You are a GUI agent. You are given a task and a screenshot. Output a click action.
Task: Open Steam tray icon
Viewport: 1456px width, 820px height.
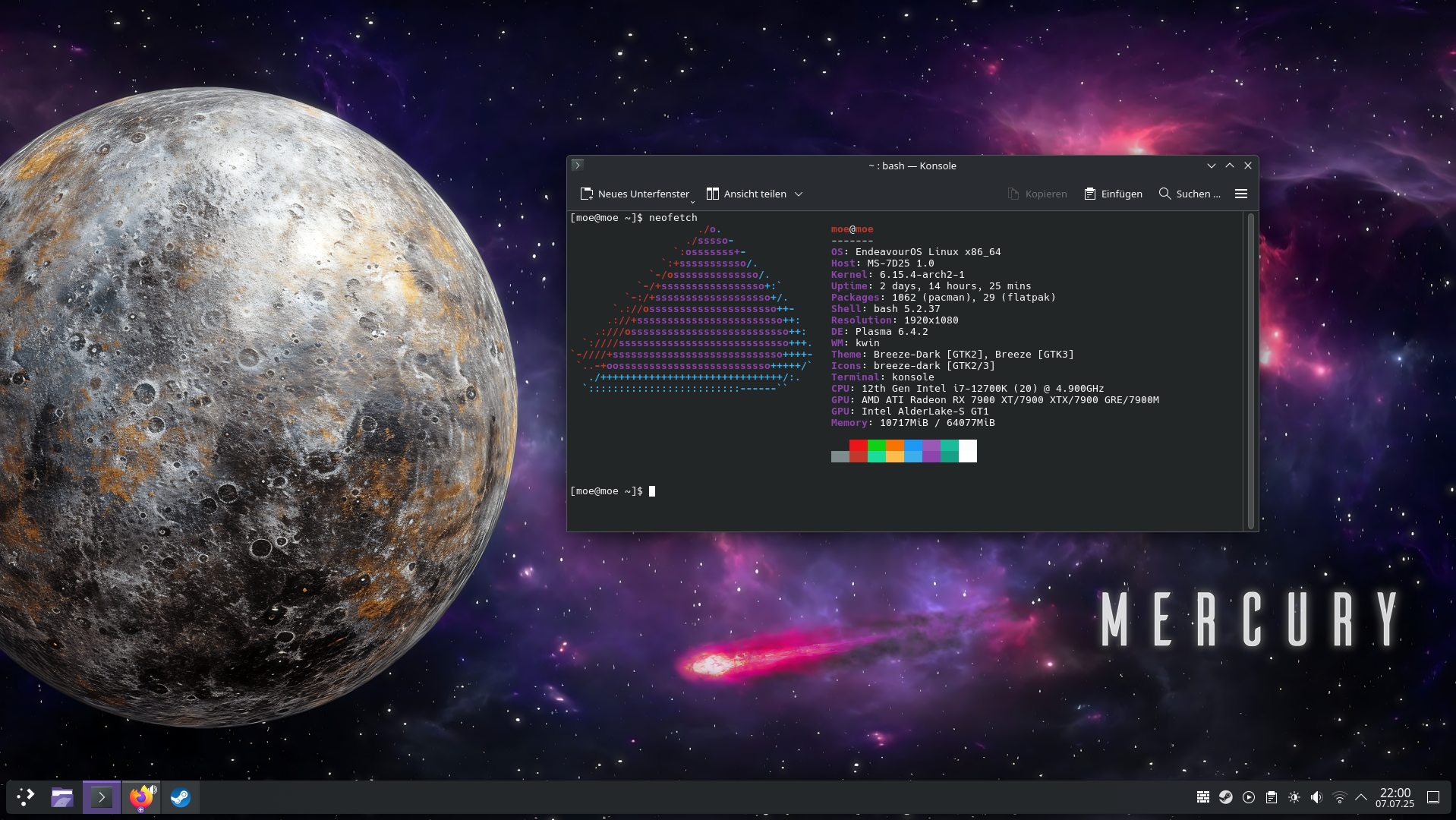1226,797
